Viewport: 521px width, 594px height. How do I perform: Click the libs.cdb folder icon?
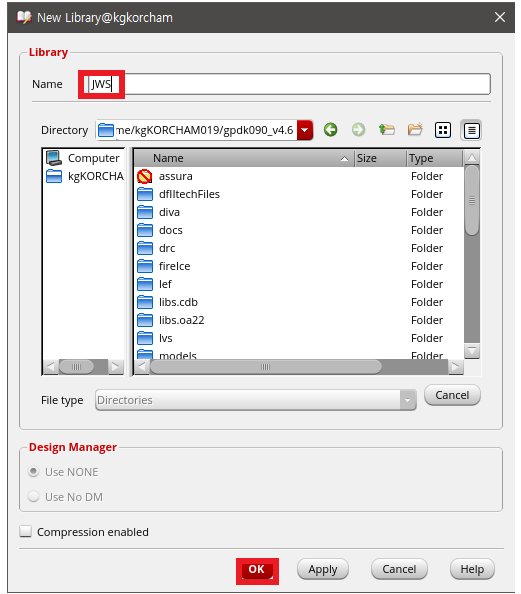point(145,302)
